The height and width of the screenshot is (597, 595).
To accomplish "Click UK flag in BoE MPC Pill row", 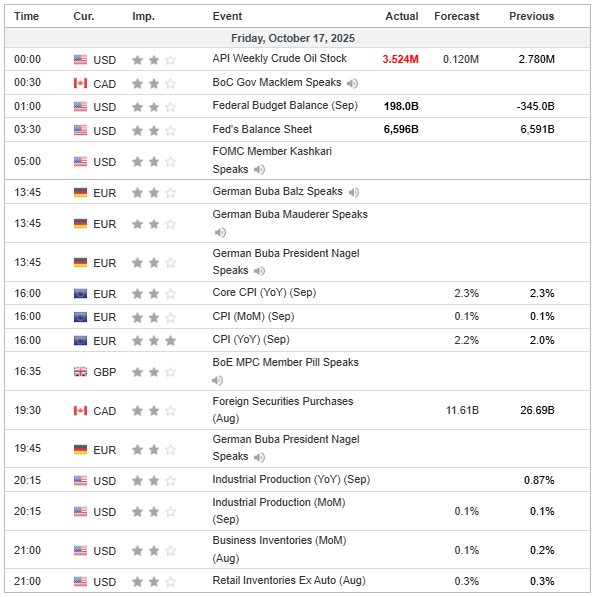I will [x=80, y=372].
